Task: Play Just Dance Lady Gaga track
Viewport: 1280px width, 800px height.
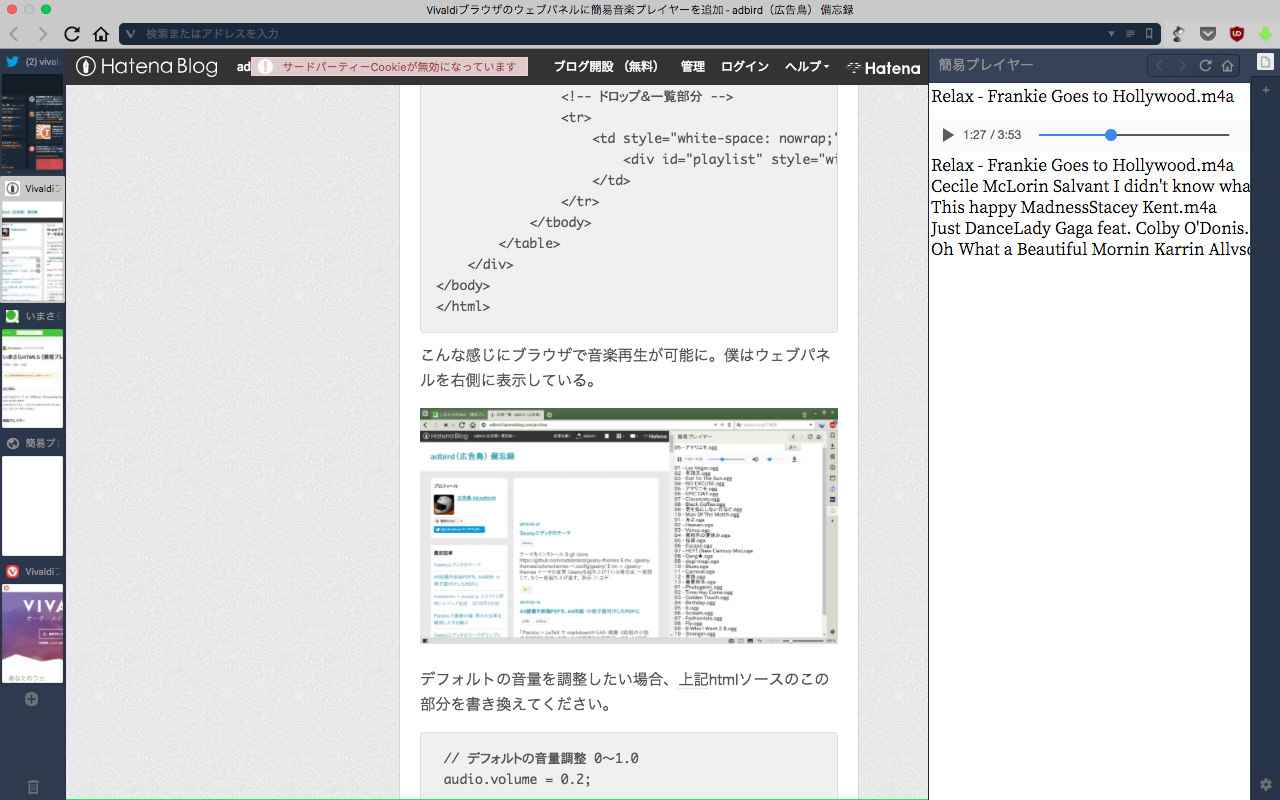Action: [1090, 228]
